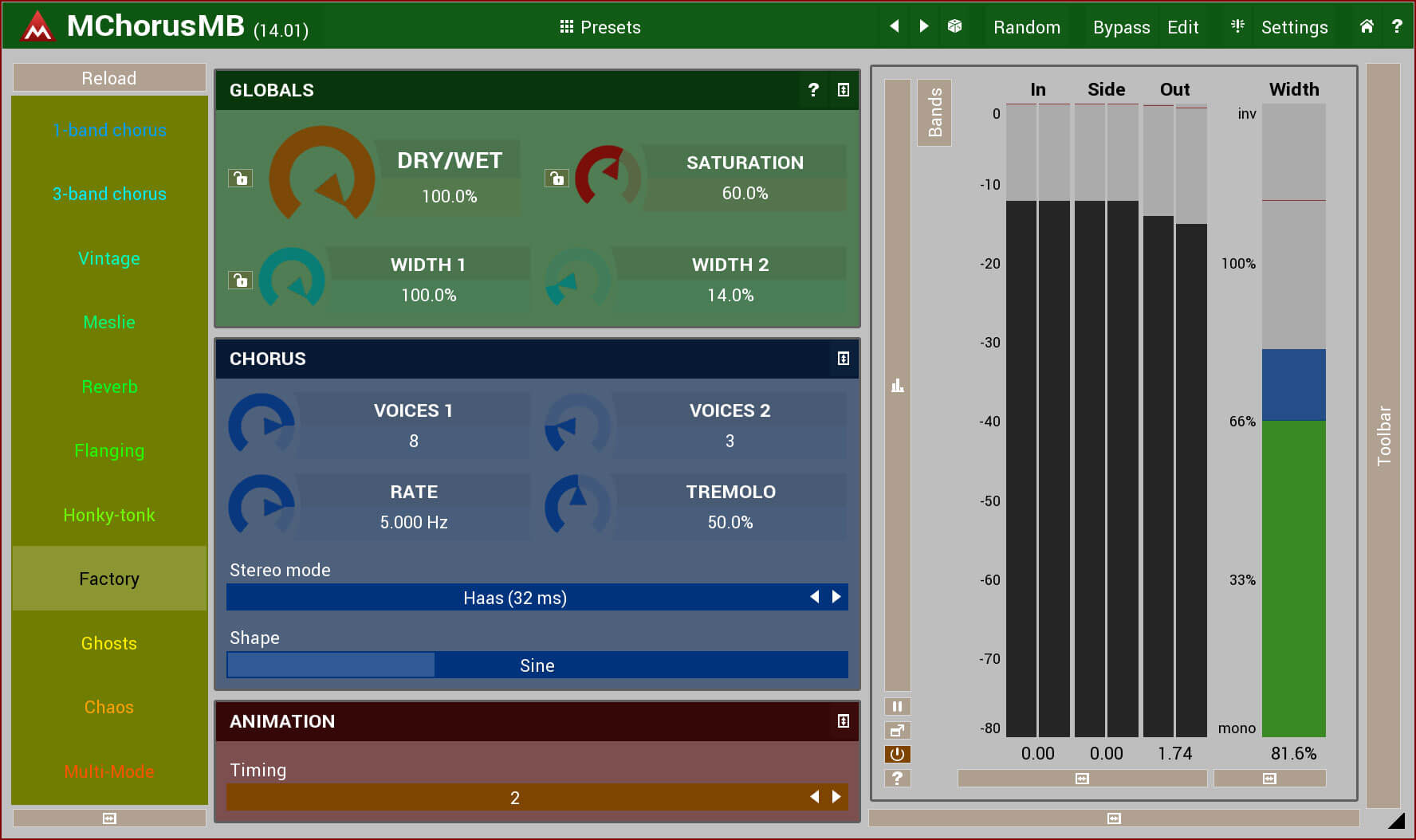
Task: Pause the meters
Action: coord(897,706)
